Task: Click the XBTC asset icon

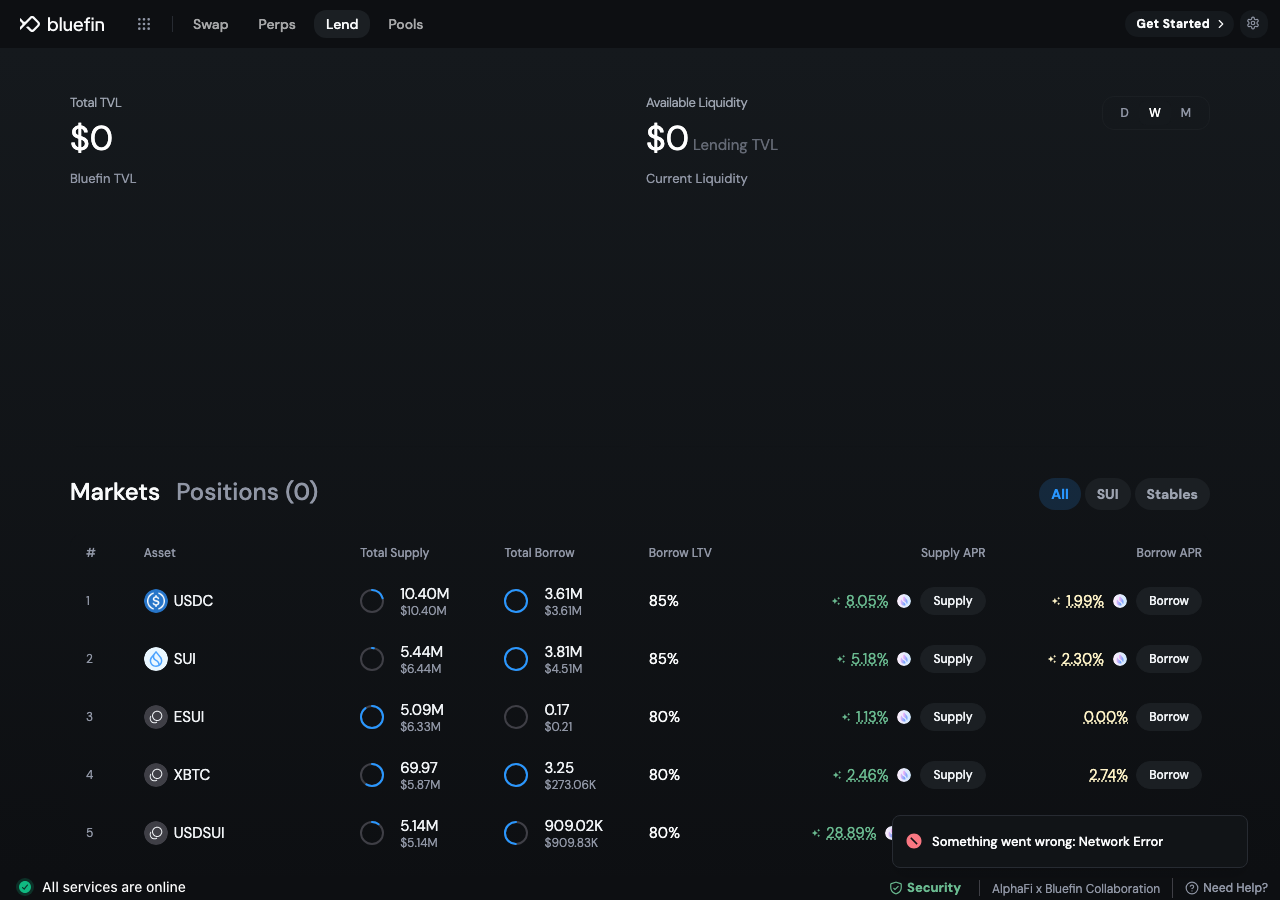Action: [156, 775]
